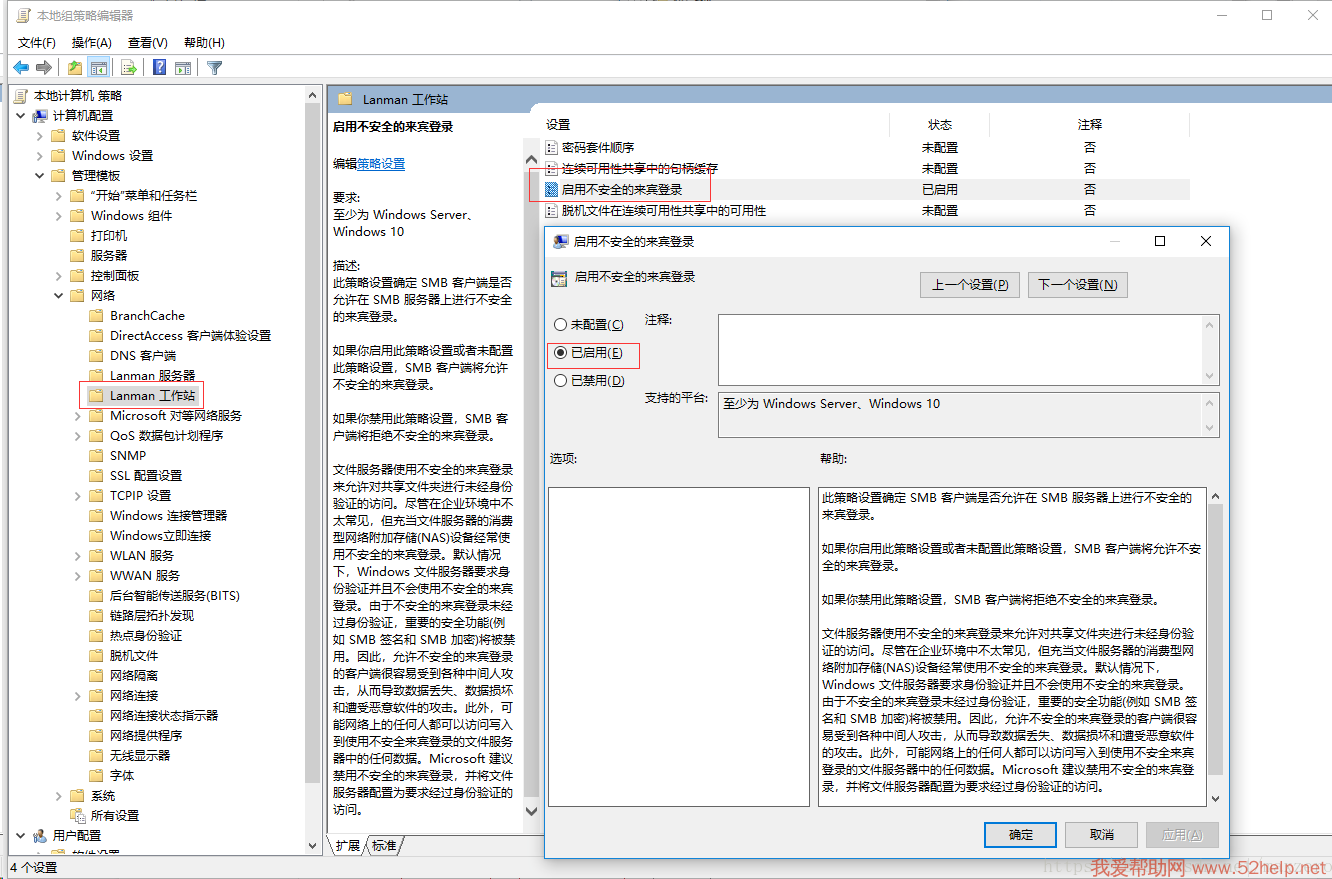The width and height of the screenshot is (1332, 879).
Task: Open the 操作(A) menu
Action: 92,43
